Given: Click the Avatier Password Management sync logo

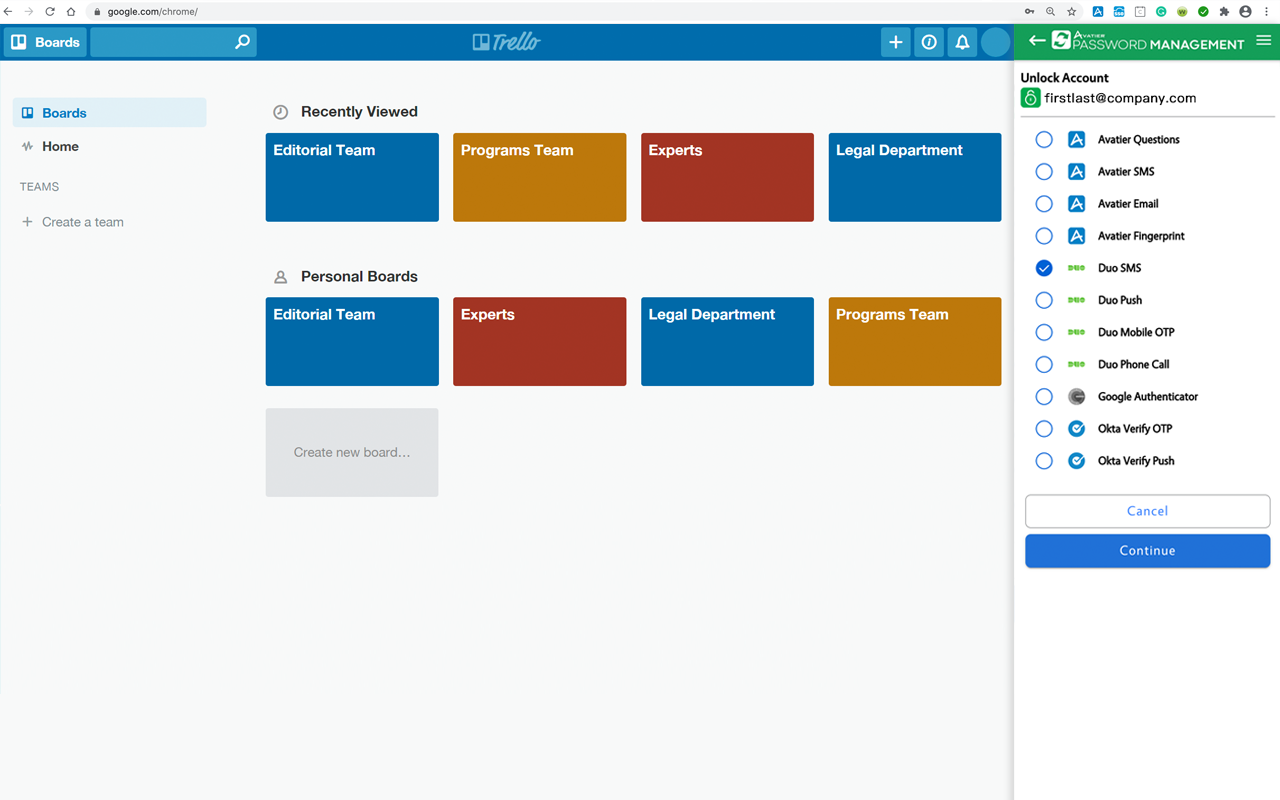Looking at the screenshot, I should pos(1061,41).
